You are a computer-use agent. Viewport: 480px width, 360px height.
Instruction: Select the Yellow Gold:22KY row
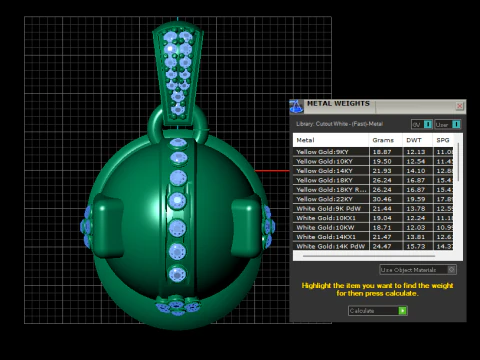[x=373, y=199]
